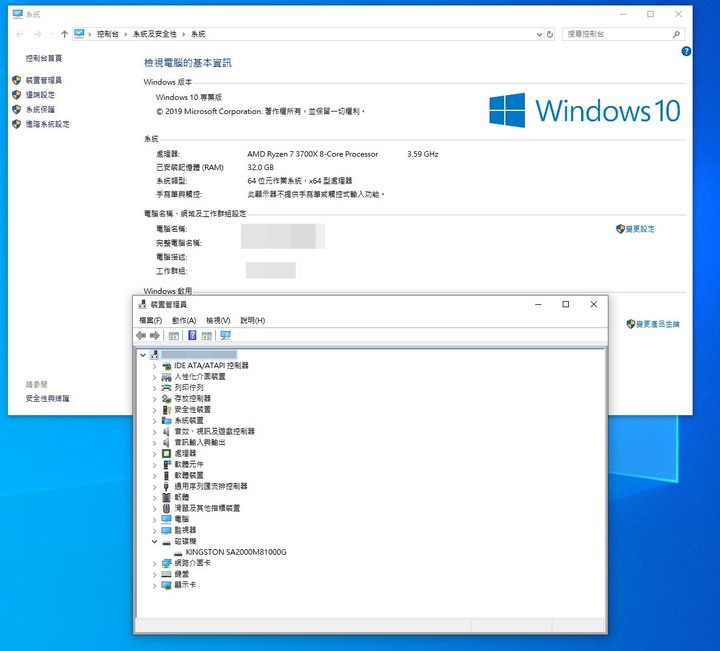
Task: Open 控制台首頁 link
Action: pos(44,58)
